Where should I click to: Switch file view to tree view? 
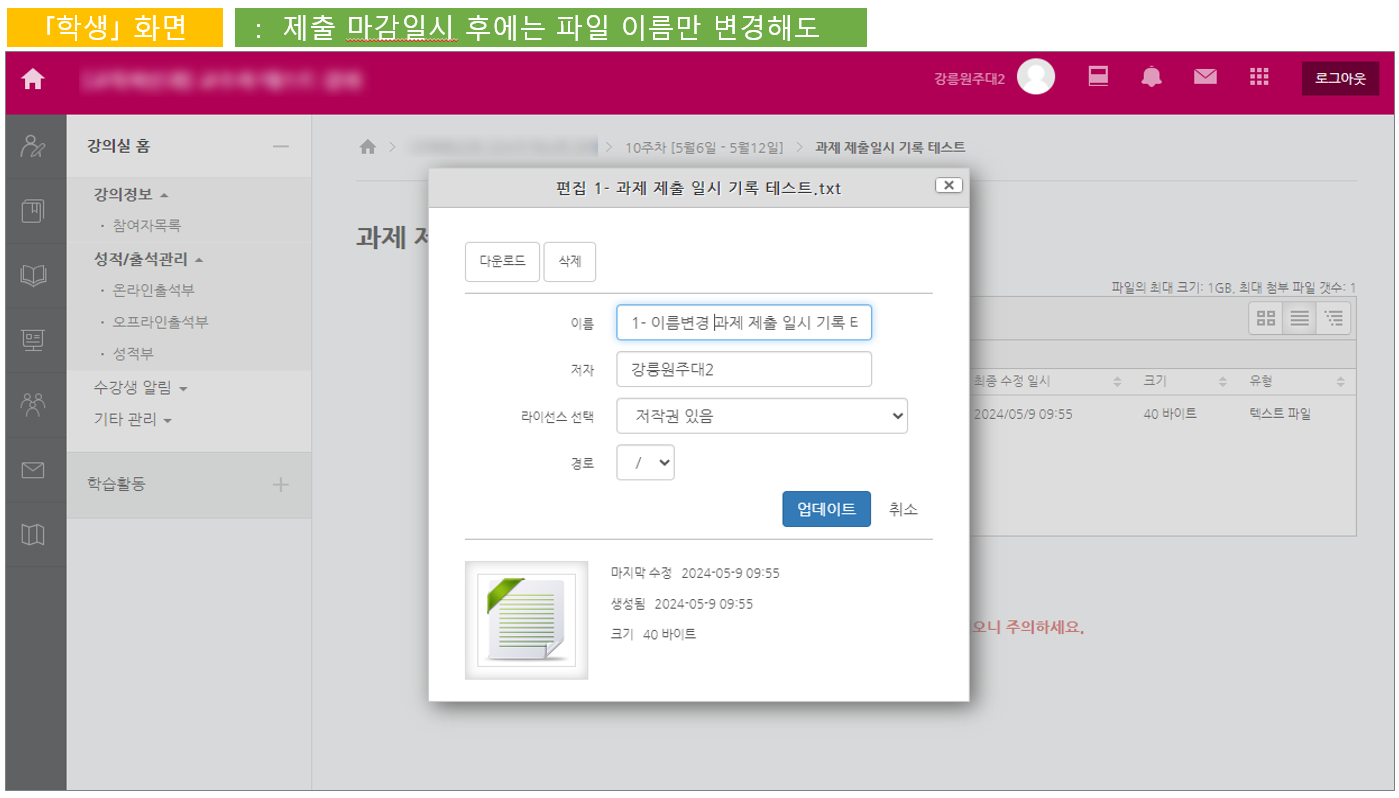1333,318
